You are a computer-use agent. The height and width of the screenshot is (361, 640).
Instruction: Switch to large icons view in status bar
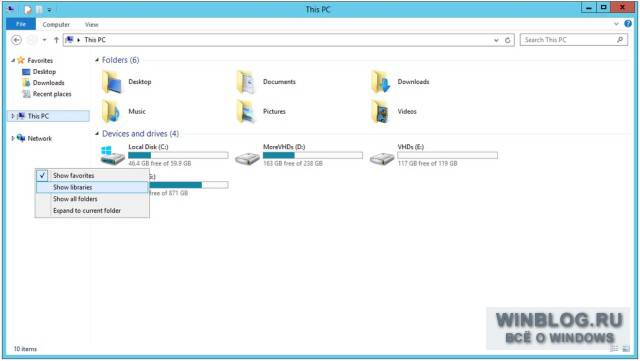pos(626,349)
